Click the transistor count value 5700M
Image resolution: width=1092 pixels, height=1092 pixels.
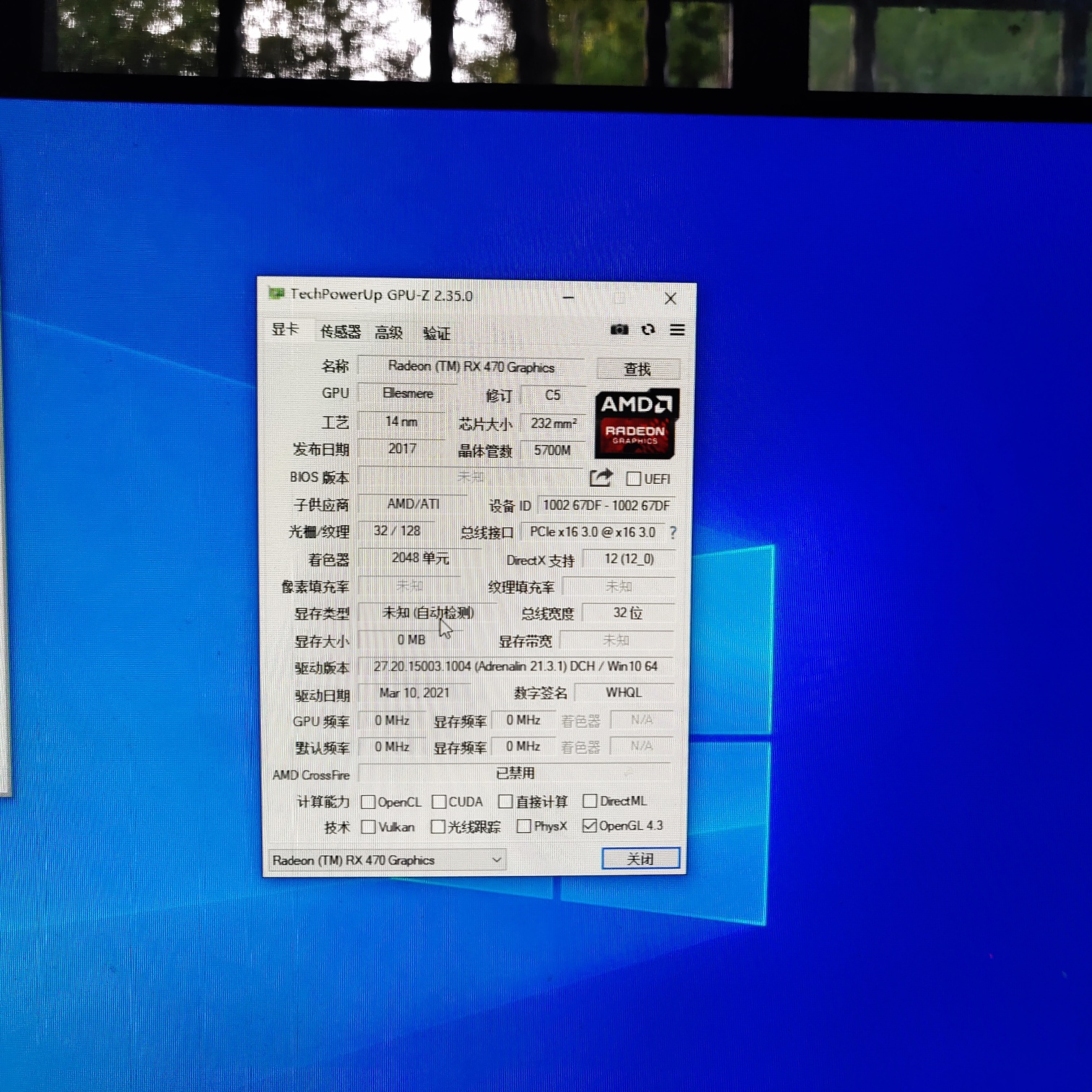coord(552,451)
